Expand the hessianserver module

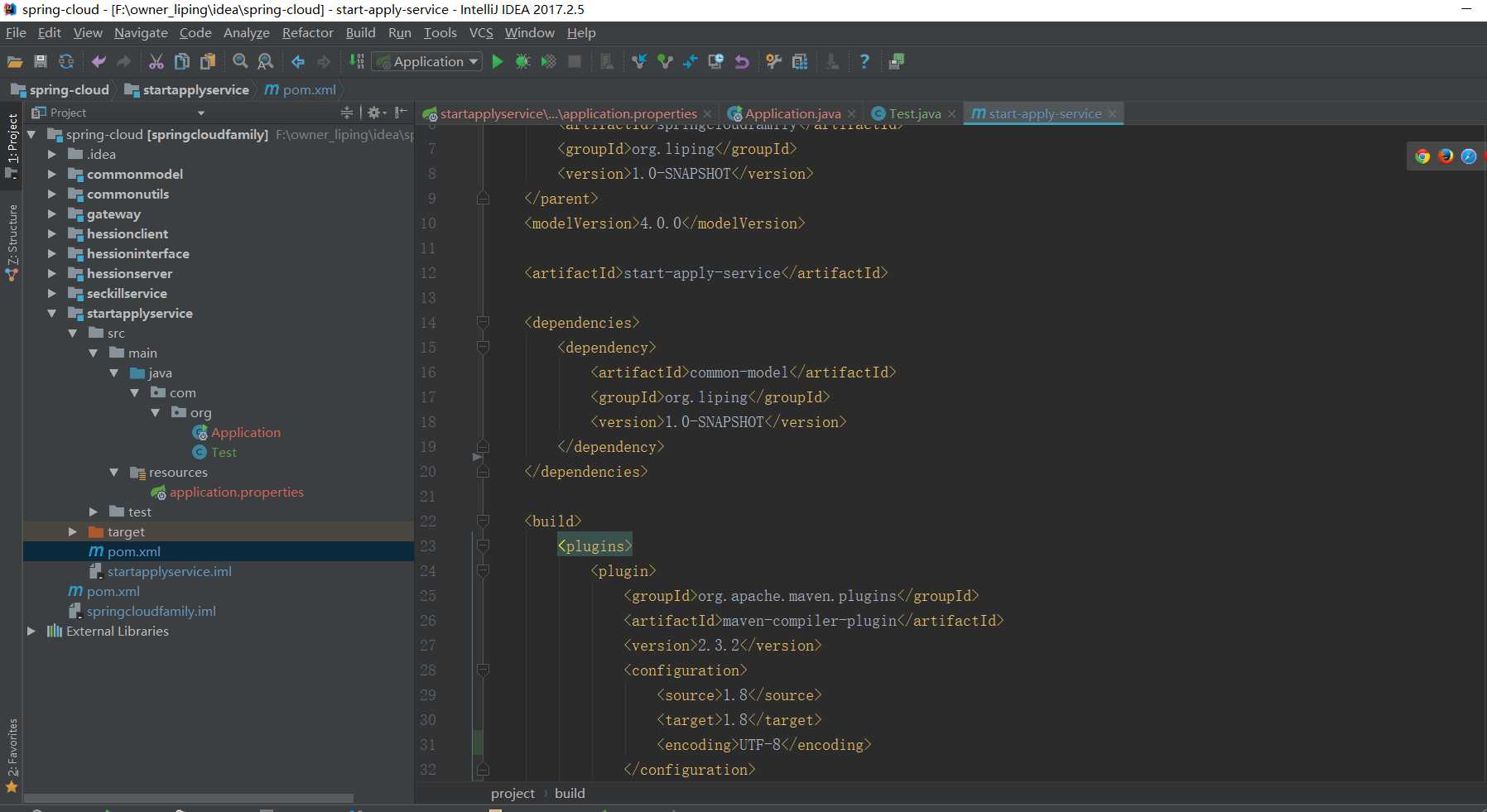tap(51, 273)
